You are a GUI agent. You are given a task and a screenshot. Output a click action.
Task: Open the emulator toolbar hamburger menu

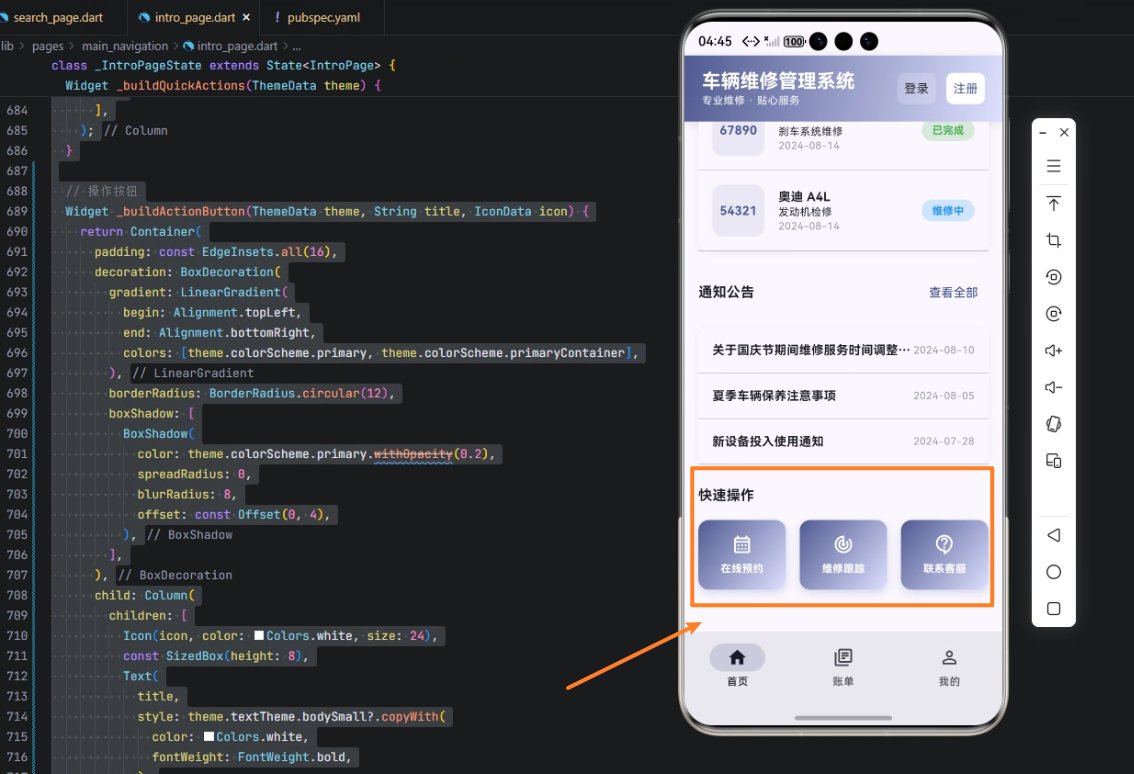1053,166
